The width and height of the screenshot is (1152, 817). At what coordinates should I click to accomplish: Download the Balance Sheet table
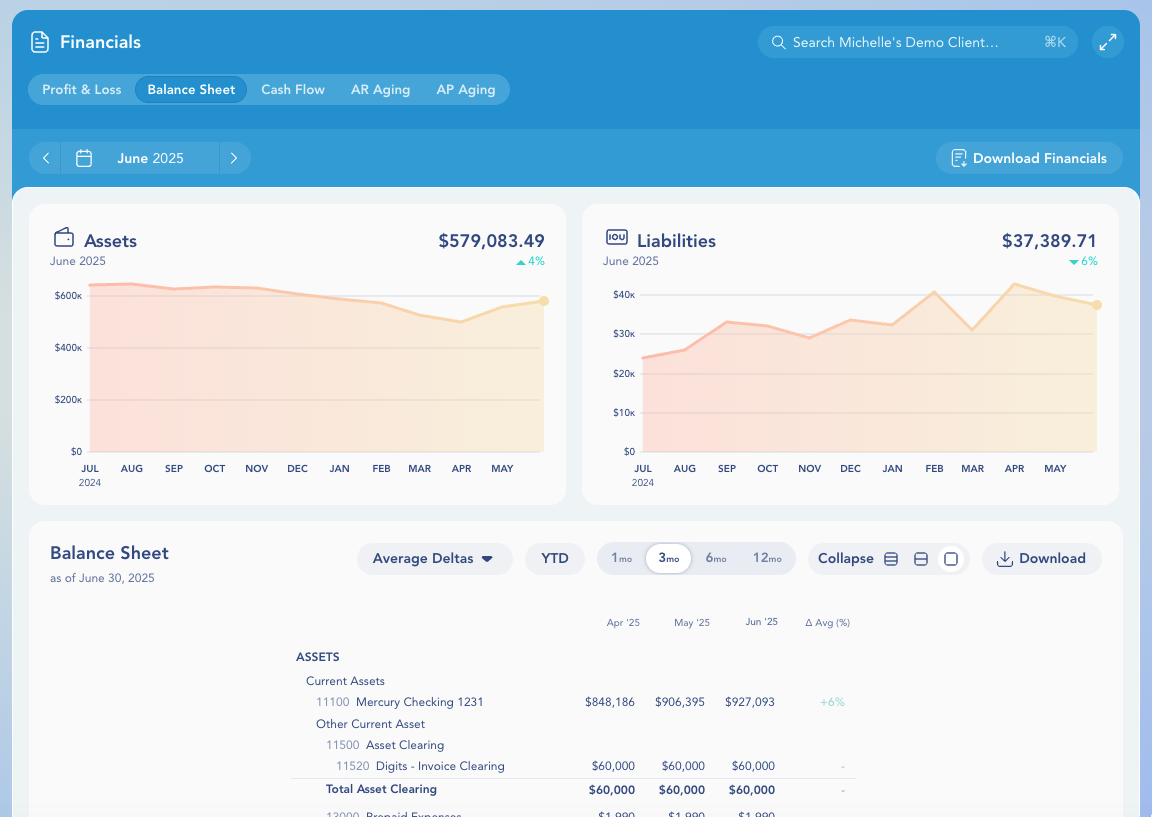click(x=1041, y=559)
